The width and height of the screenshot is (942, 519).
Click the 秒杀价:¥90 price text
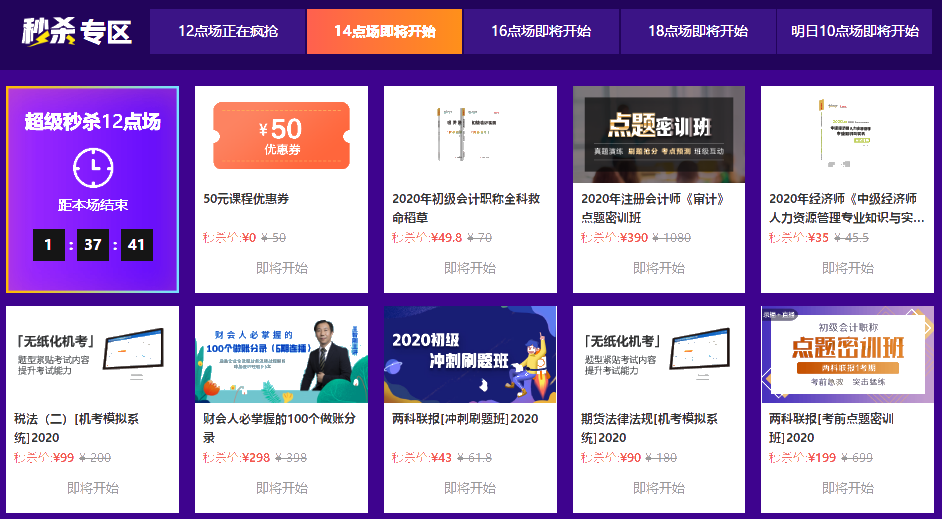[x=611, y=458]
